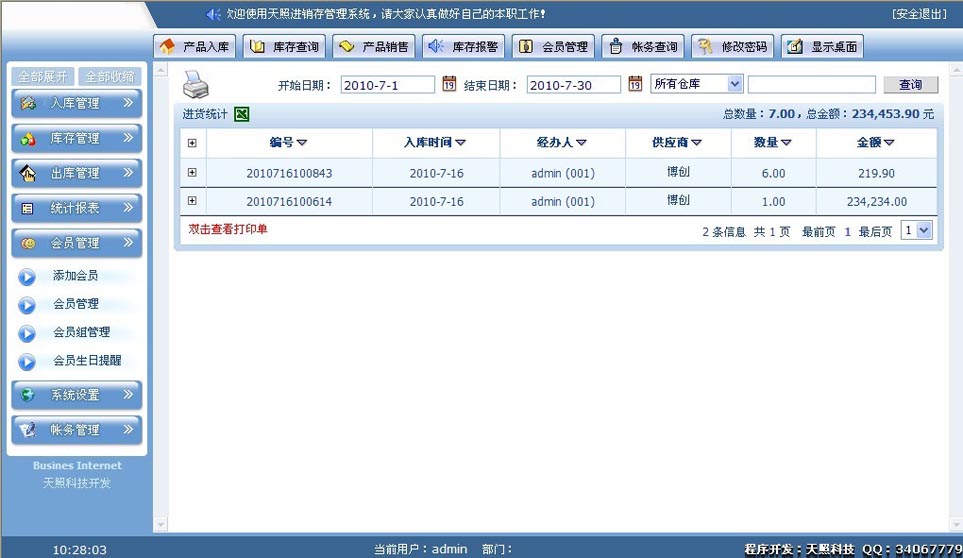Click the end date input field
Screen dimensions: 963x558
click(574, 85)
